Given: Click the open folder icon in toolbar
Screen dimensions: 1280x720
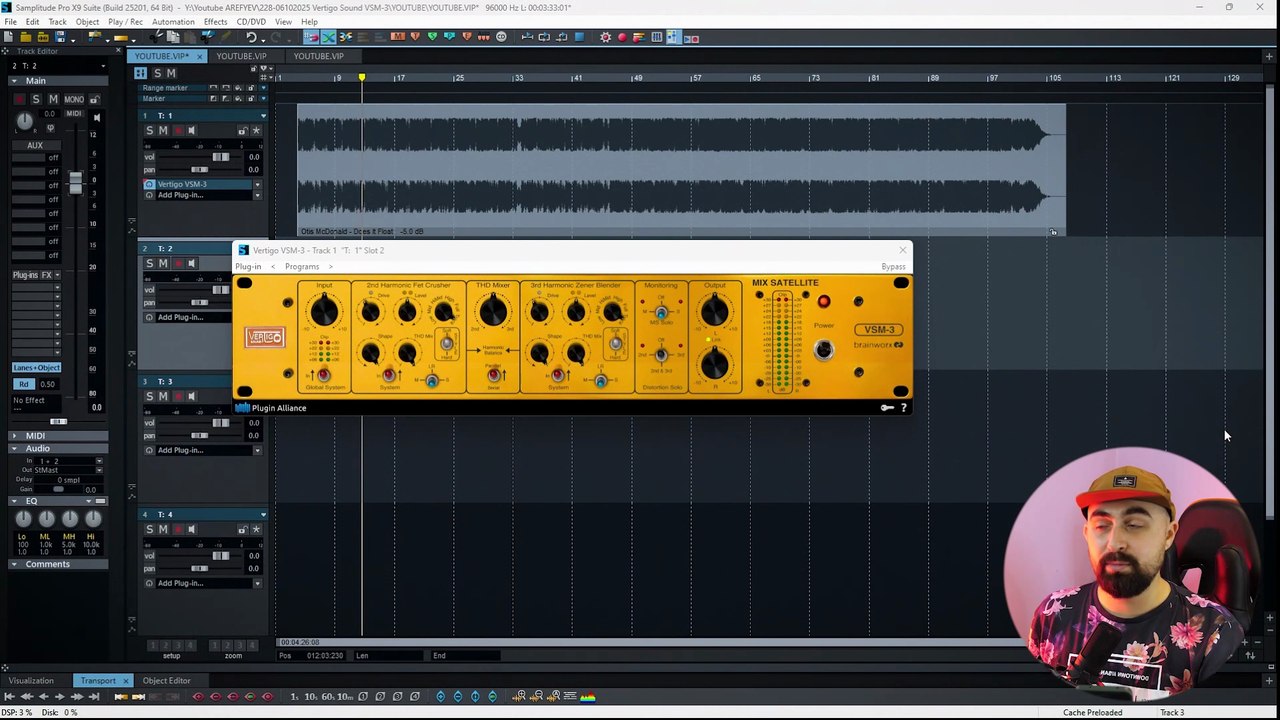Looking at the screenshot, I should (25, 37).
